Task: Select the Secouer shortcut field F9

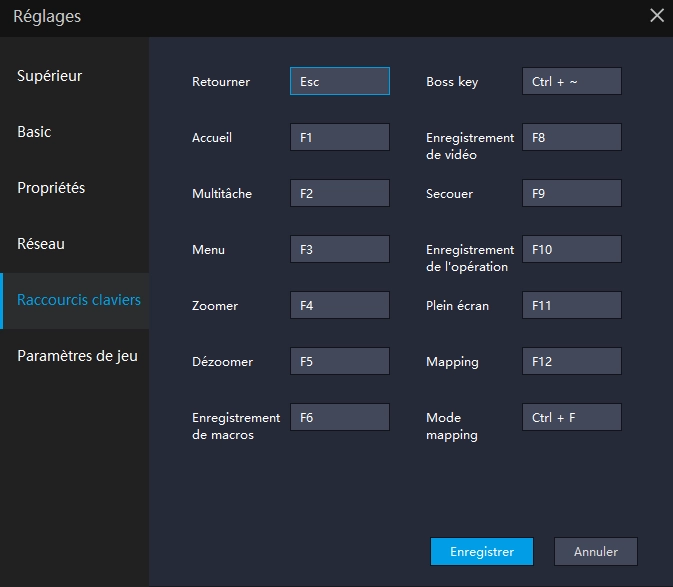Action: tap(571, 193)
